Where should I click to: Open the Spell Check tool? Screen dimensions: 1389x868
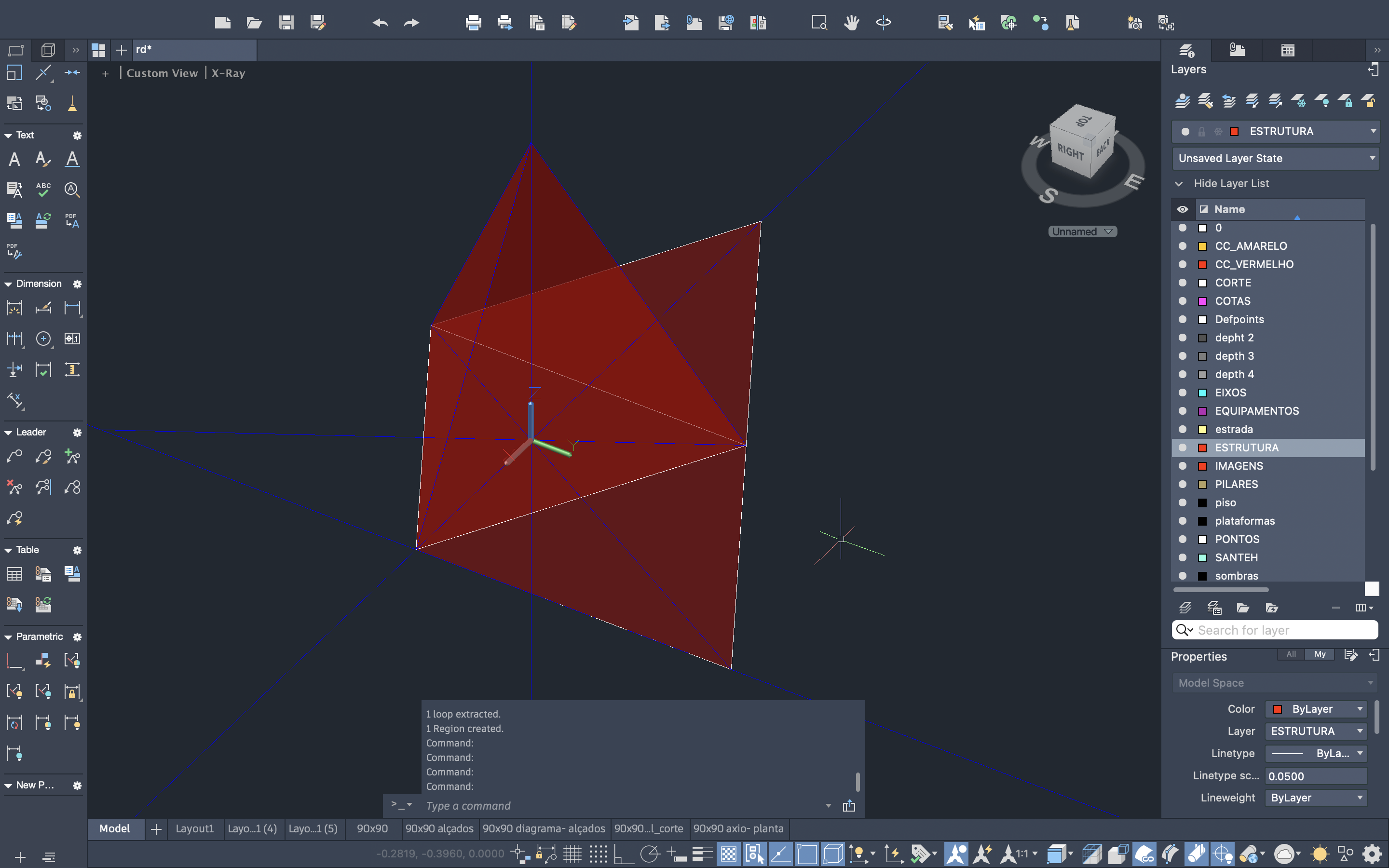[43, 190]
